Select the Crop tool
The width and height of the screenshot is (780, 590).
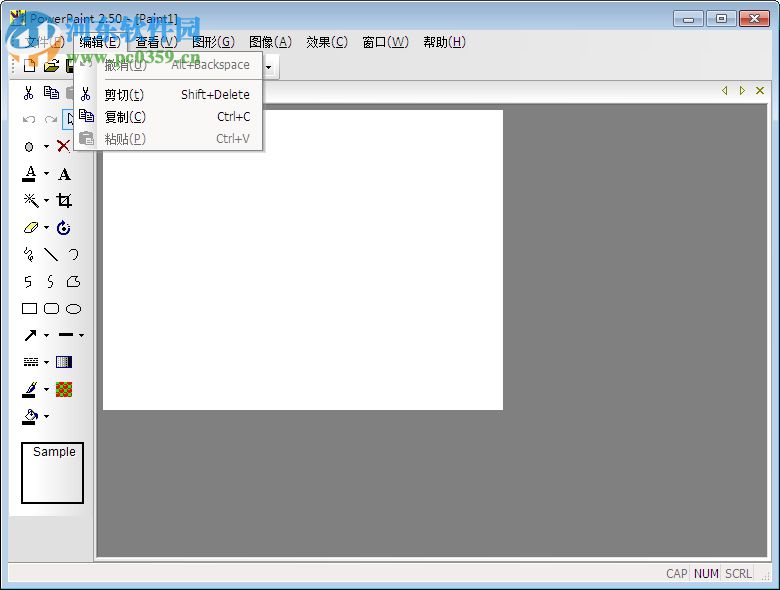[64, 200]
